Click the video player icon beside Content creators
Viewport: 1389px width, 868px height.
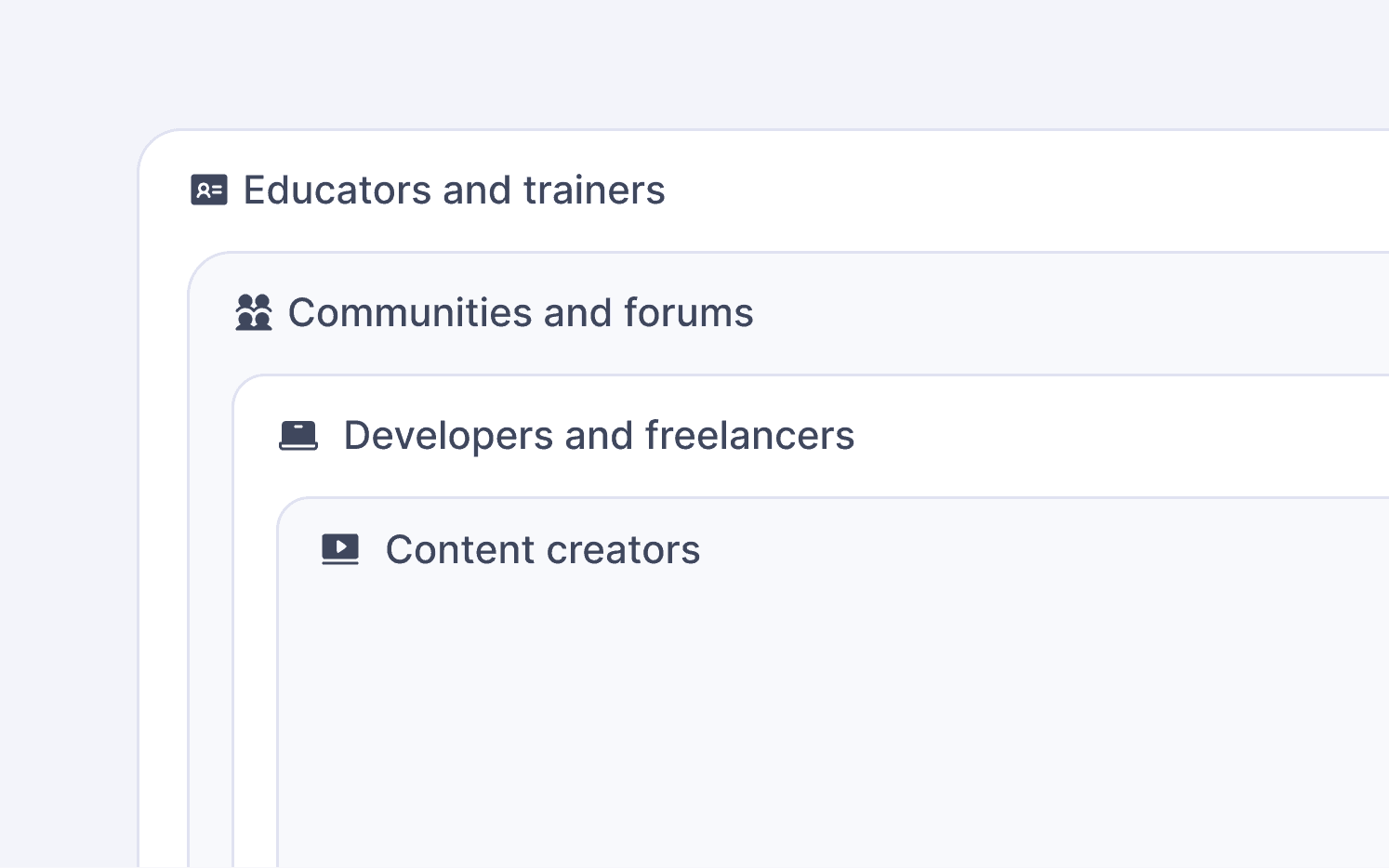(x=340, y=549)
